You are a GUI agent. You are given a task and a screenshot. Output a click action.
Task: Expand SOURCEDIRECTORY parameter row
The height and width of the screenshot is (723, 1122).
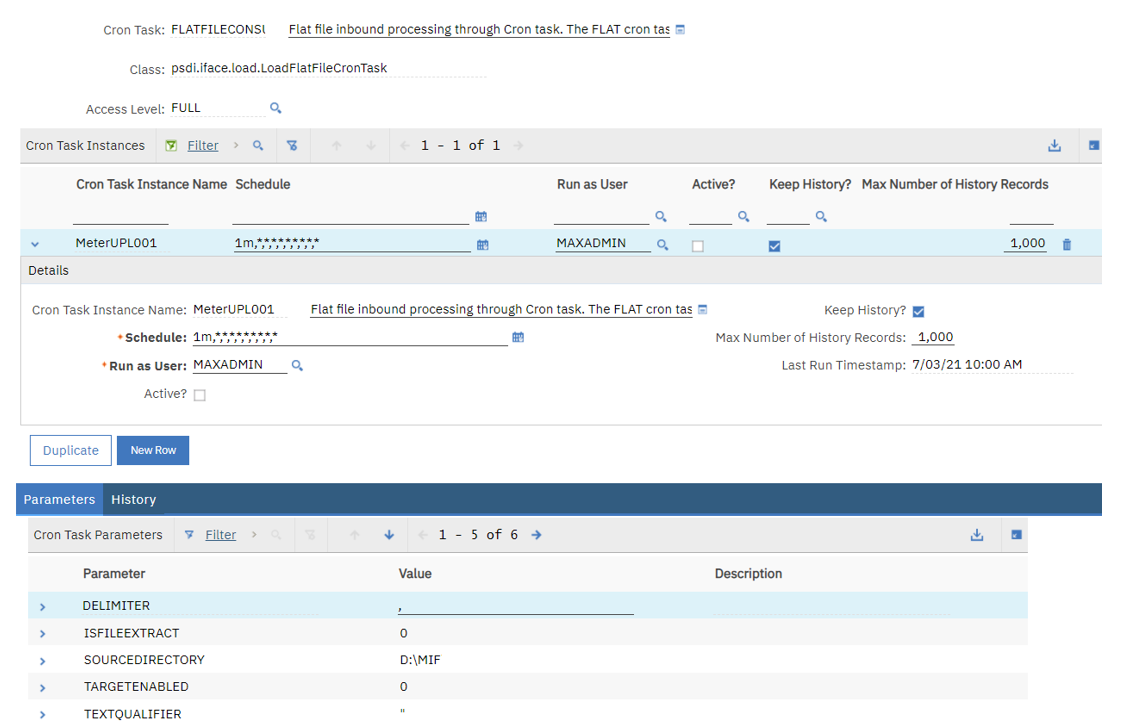click(42, 661)
